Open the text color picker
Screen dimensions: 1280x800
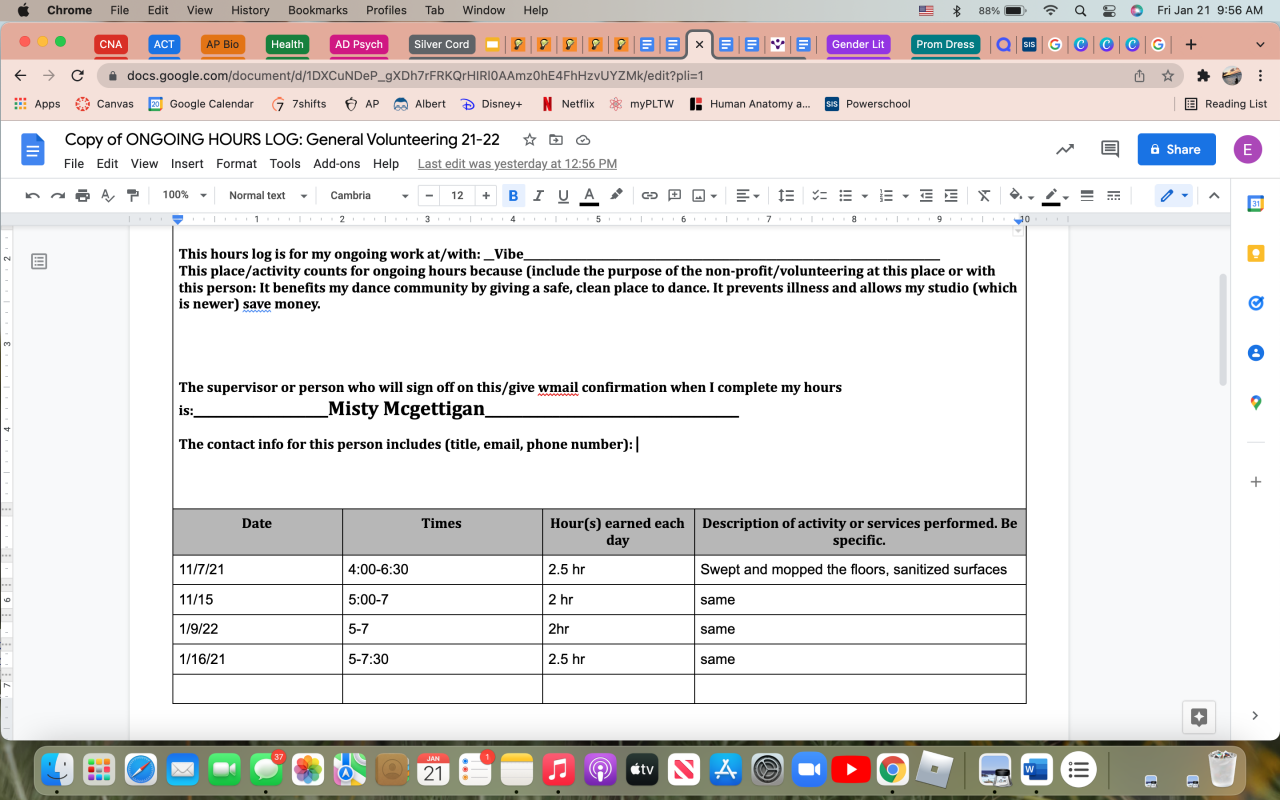coord(590,195)
